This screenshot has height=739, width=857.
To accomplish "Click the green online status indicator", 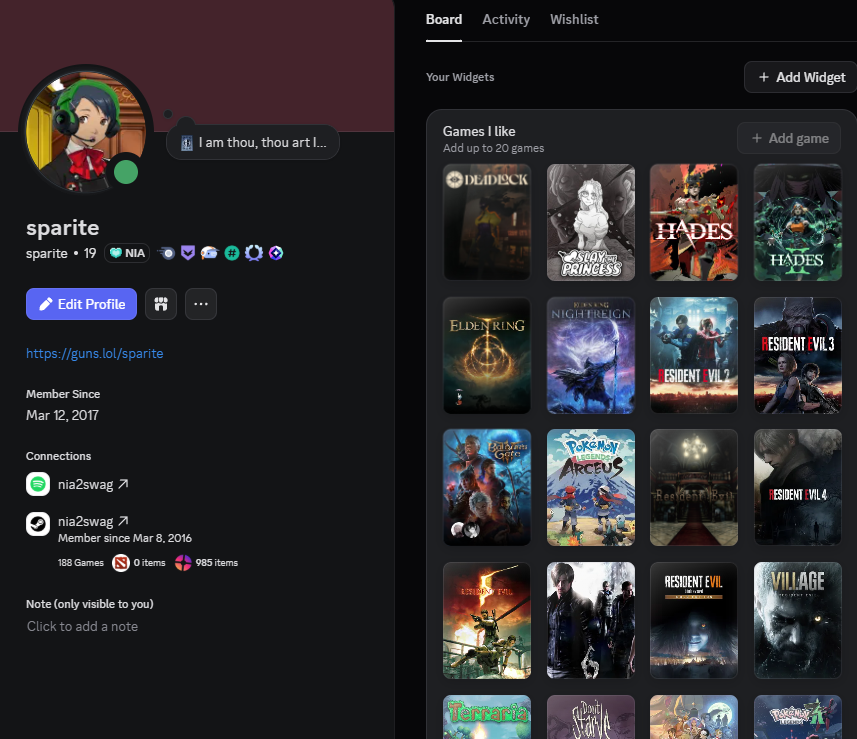I will (126, 172).
